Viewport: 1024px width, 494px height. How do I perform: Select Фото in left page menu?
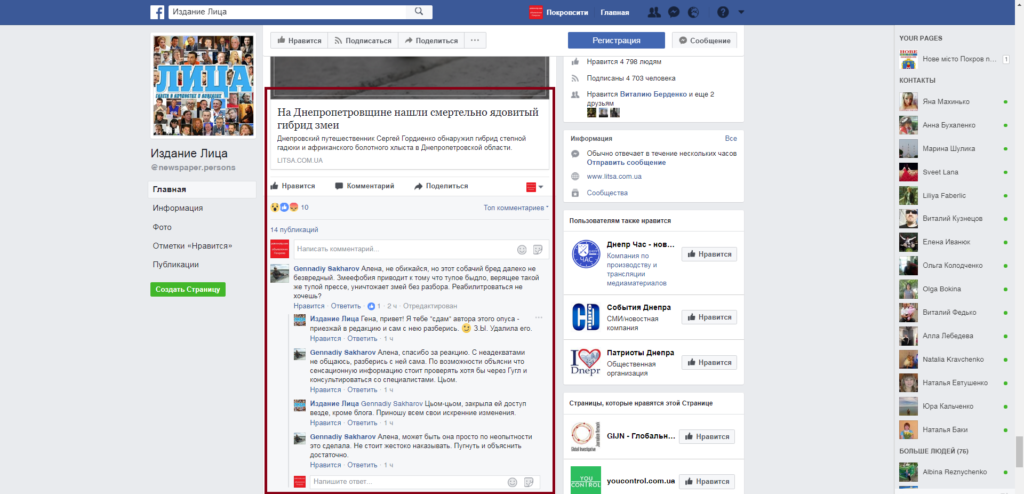162,227
